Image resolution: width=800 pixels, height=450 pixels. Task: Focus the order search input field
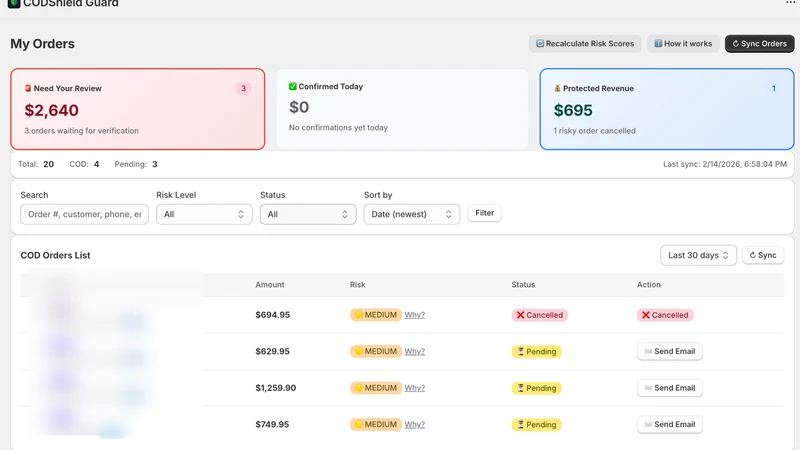click(85, 214)
